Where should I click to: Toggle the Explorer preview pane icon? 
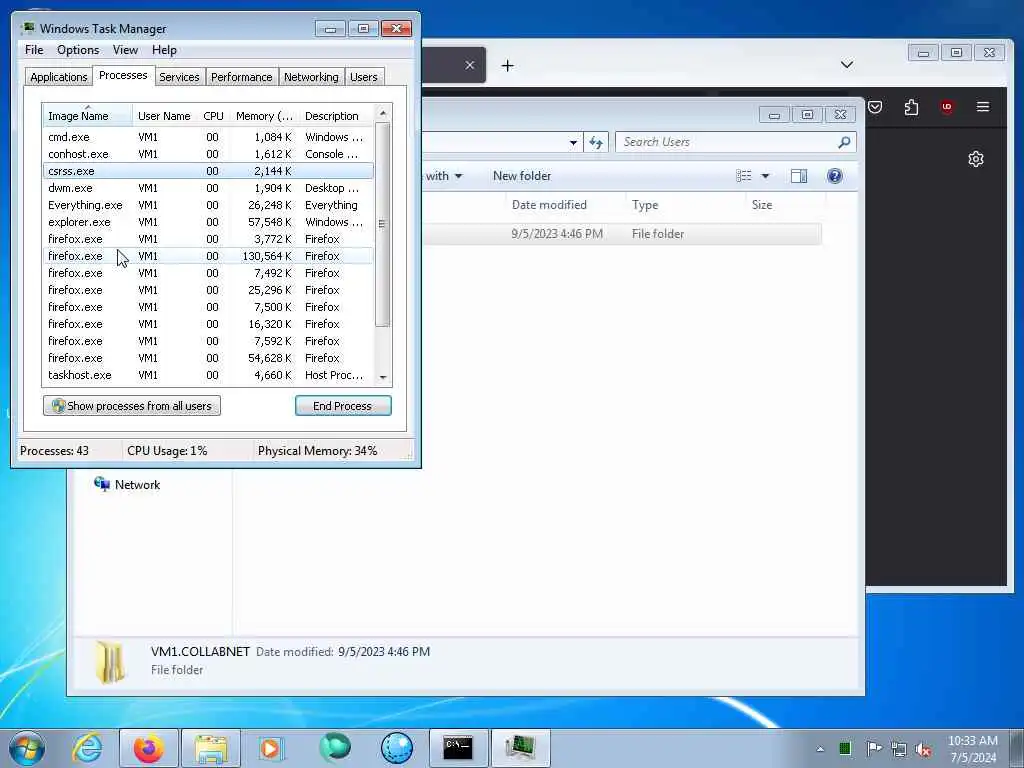[799, 176]
